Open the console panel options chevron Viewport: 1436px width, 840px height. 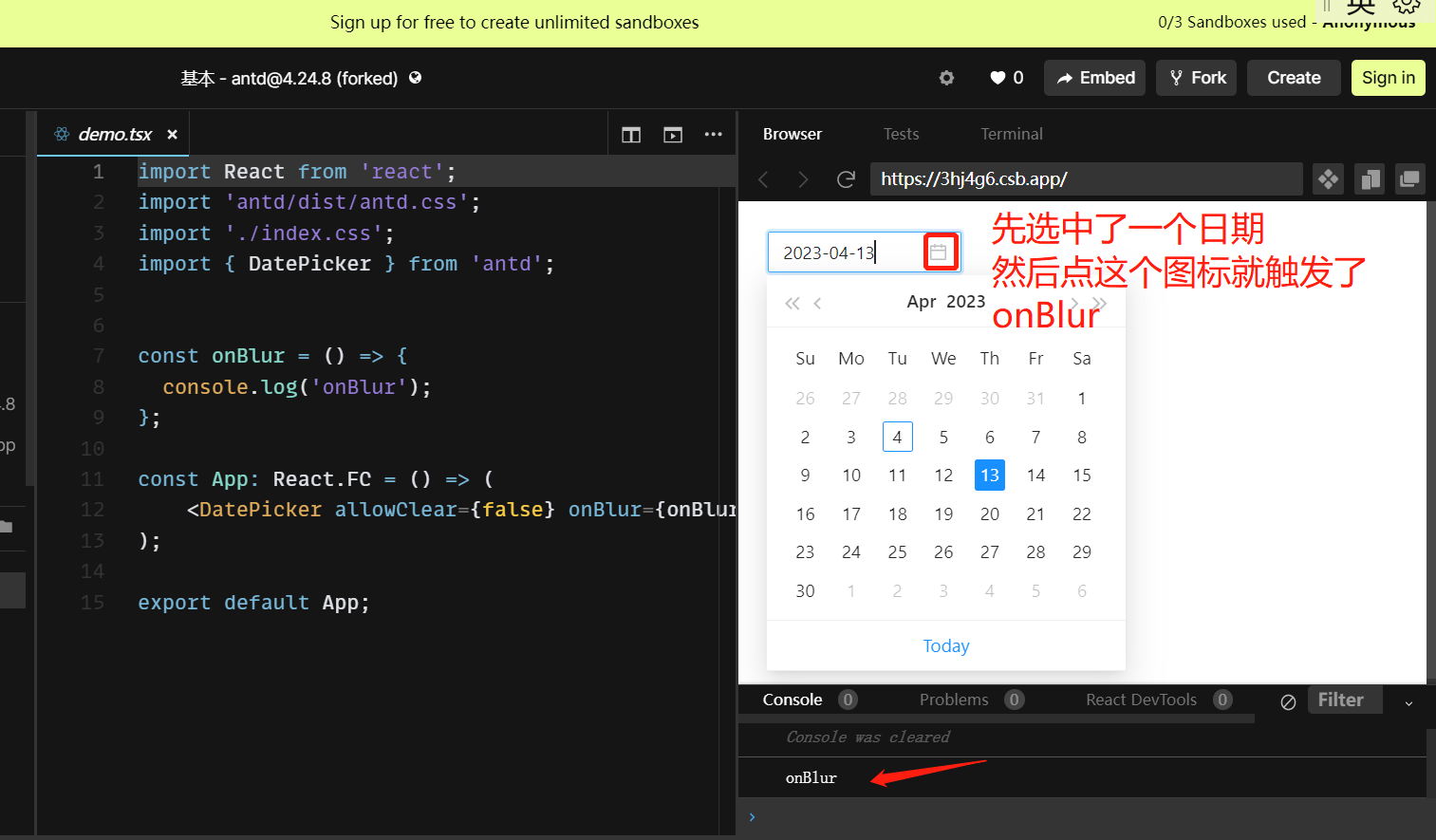[1408, 702]
